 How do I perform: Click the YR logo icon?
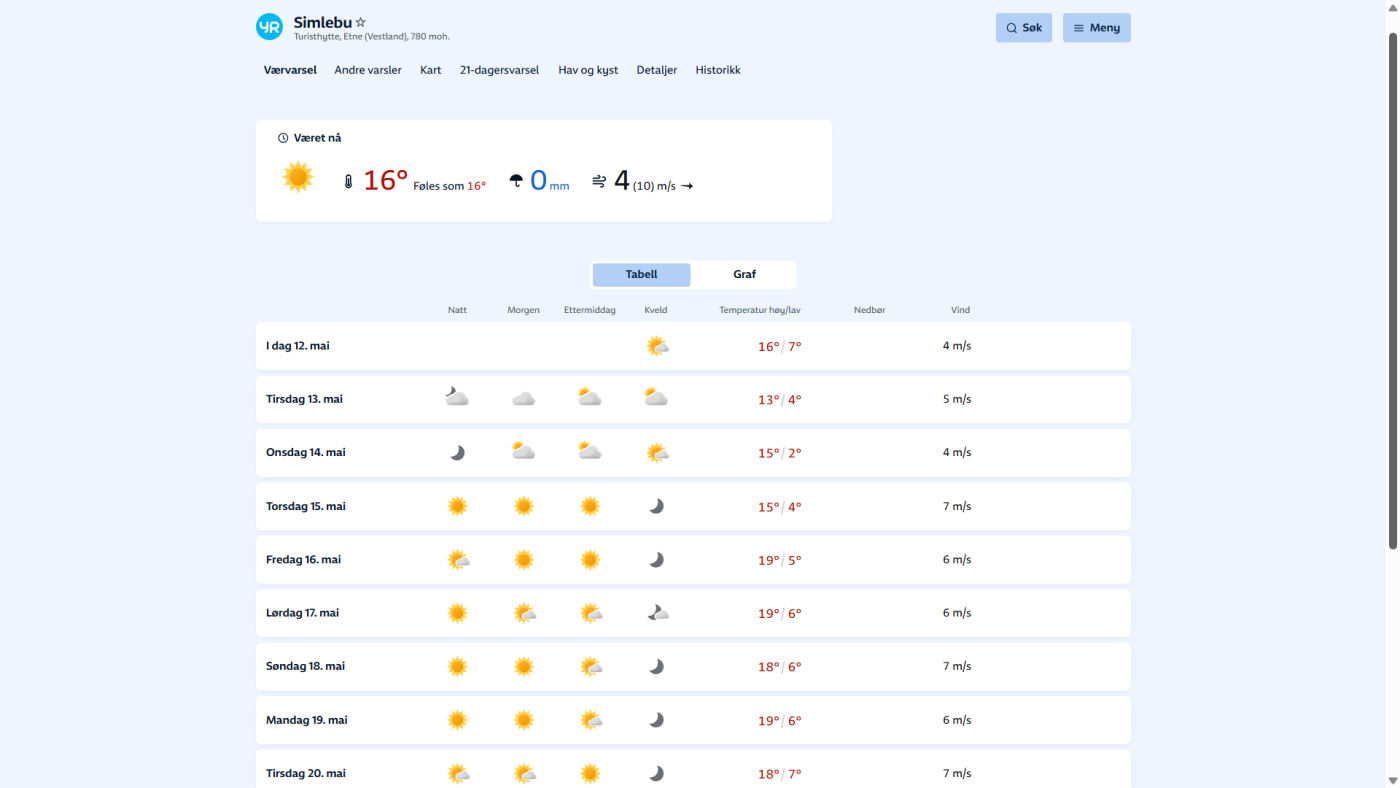[269, 27]
